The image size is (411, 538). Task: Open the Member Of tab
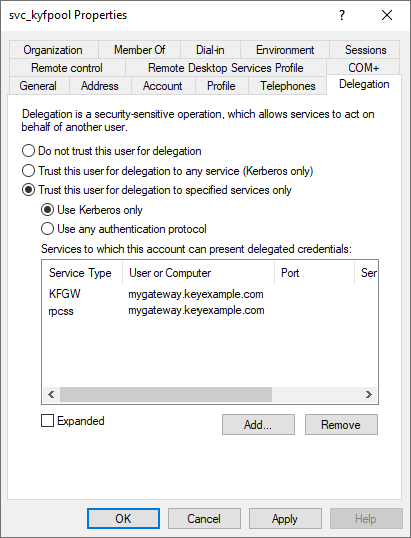(x=140, y=50)
